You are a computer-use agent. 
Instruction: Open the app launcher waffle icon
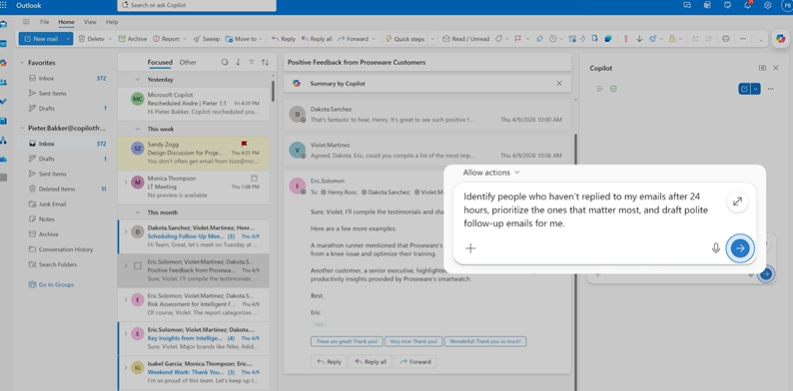click(x=4, y=6)
